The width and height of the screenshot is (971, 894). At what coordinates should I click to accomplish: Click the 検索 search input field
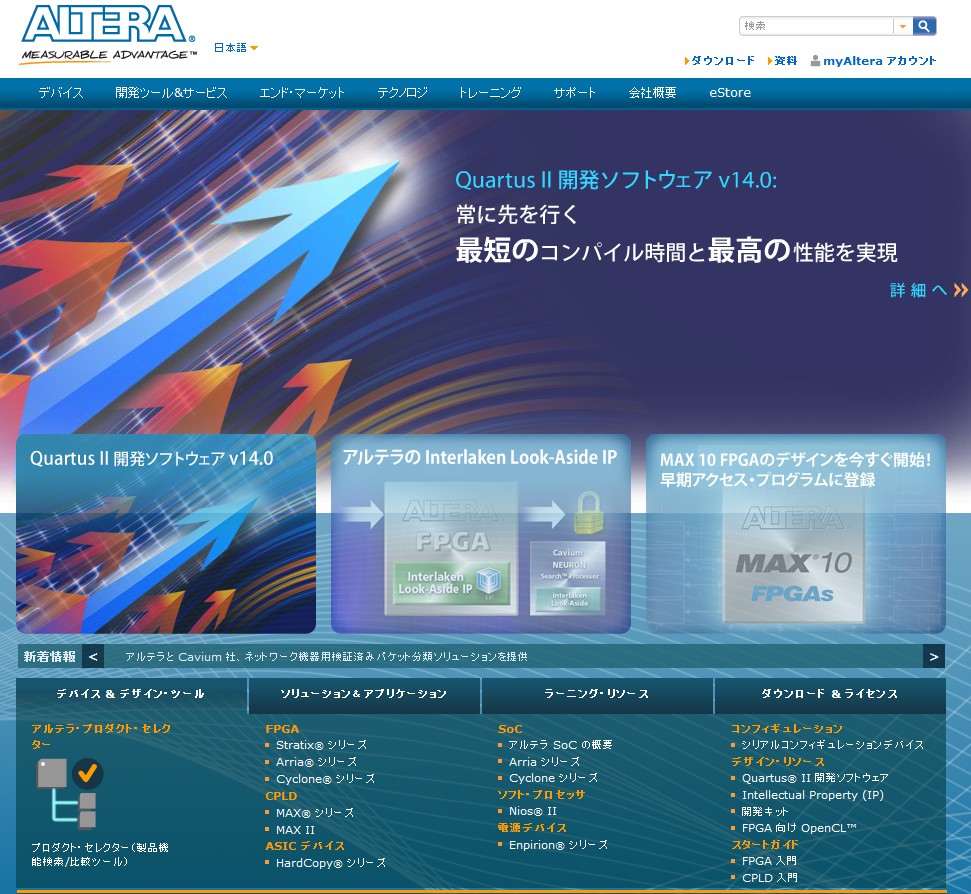816,26
